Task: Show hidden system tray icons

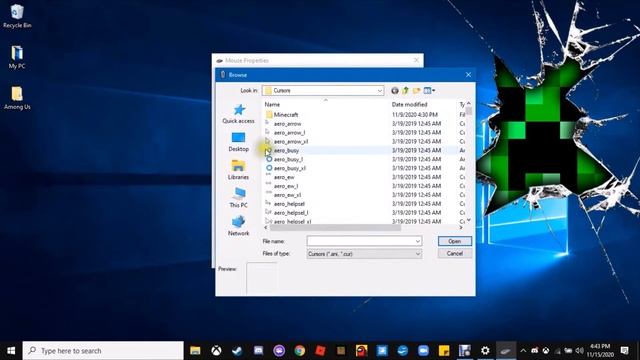Action: (523, 351)
